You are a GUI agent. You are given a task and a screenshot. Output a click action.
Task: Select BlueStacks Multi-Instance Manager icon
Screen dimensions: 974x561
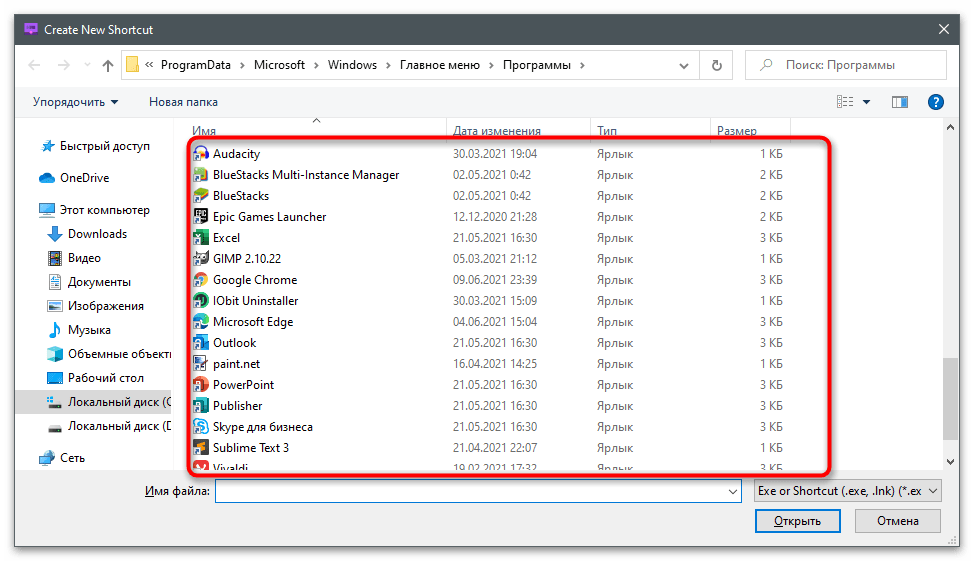201,175
